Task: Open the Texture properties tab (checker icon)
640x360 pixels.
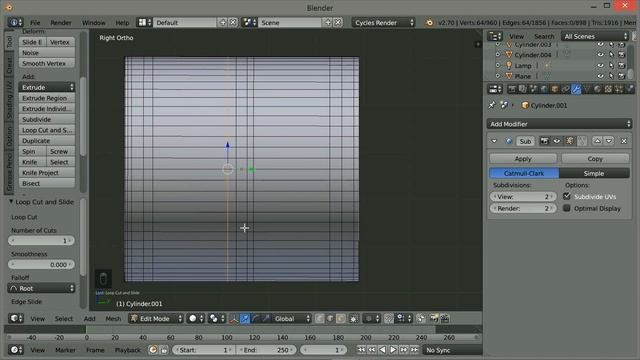Action: click(x=608, y=89)
